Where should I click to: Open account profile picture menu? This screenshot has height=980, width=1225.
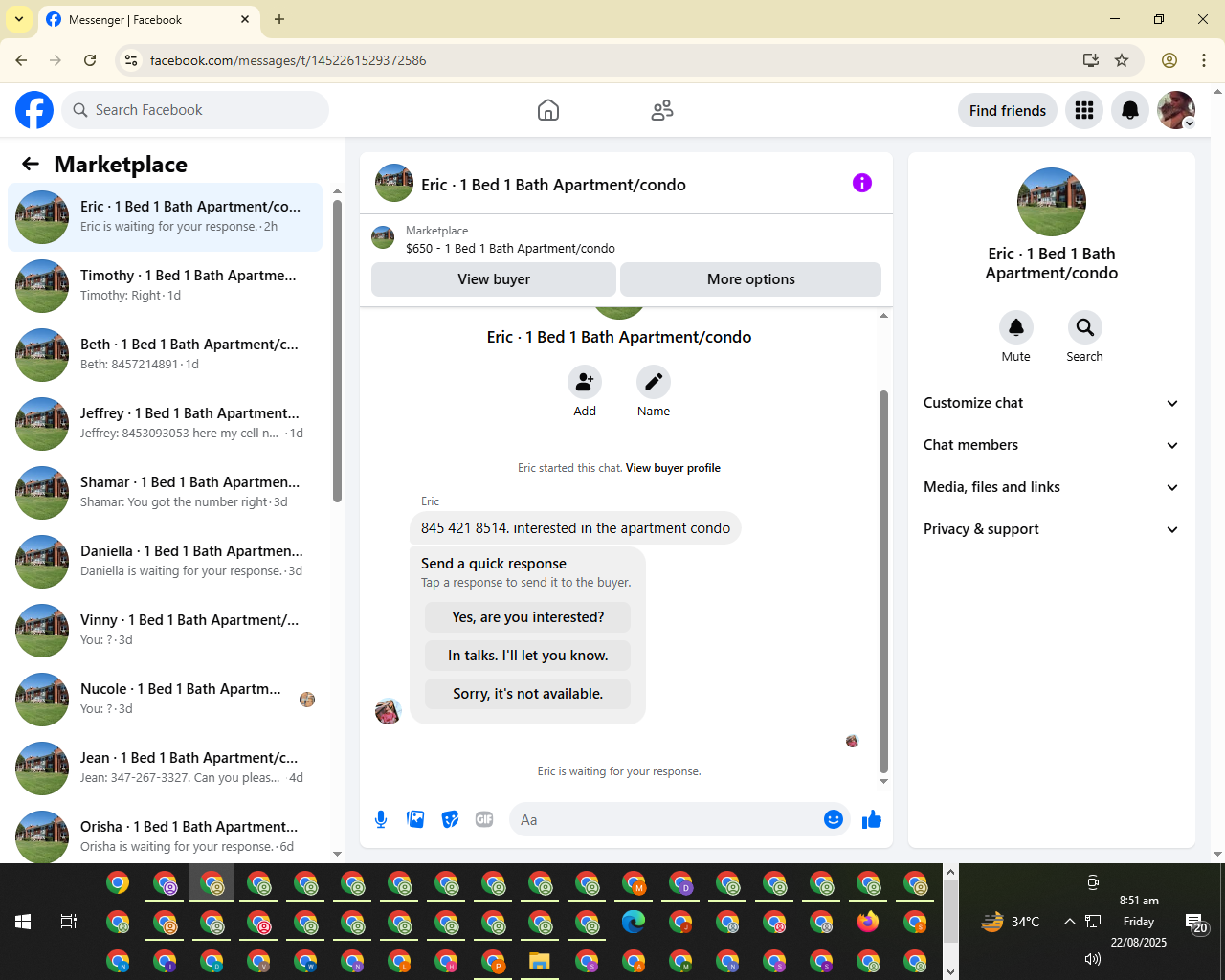click(x=1176, y=110)
